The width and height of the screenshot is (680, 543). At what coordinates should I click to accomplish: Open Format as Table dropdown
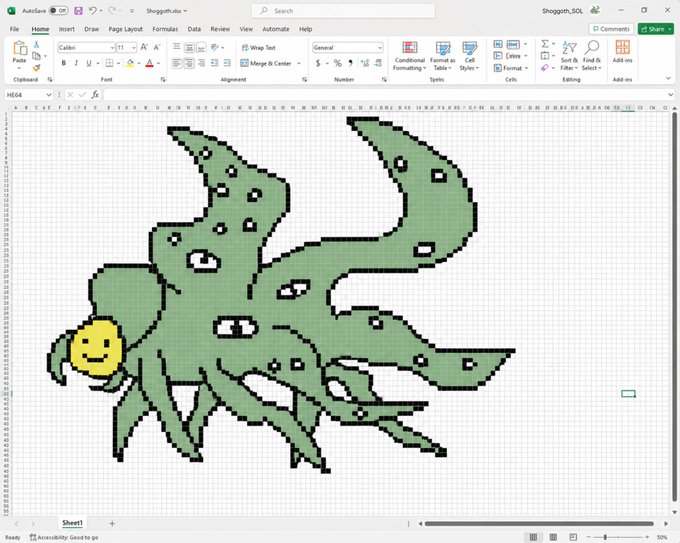(442, 56)
